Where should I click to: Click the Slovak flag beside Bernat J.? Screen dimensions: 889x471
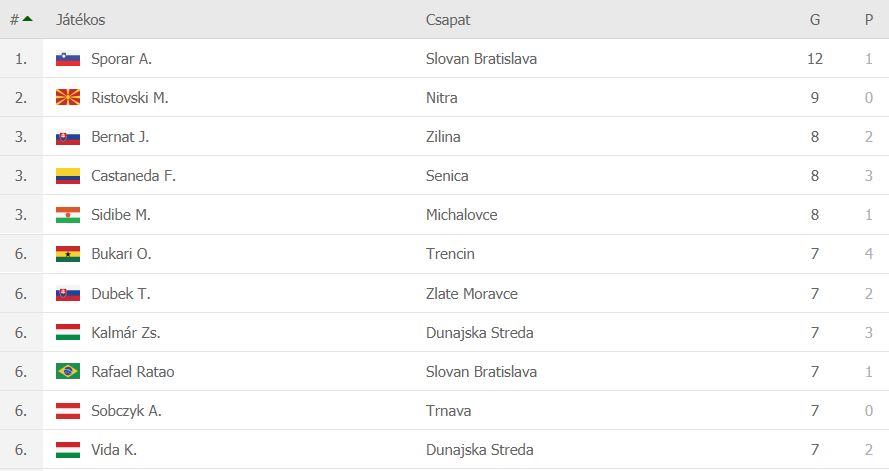pyautogui.click(x=68, y=137)
